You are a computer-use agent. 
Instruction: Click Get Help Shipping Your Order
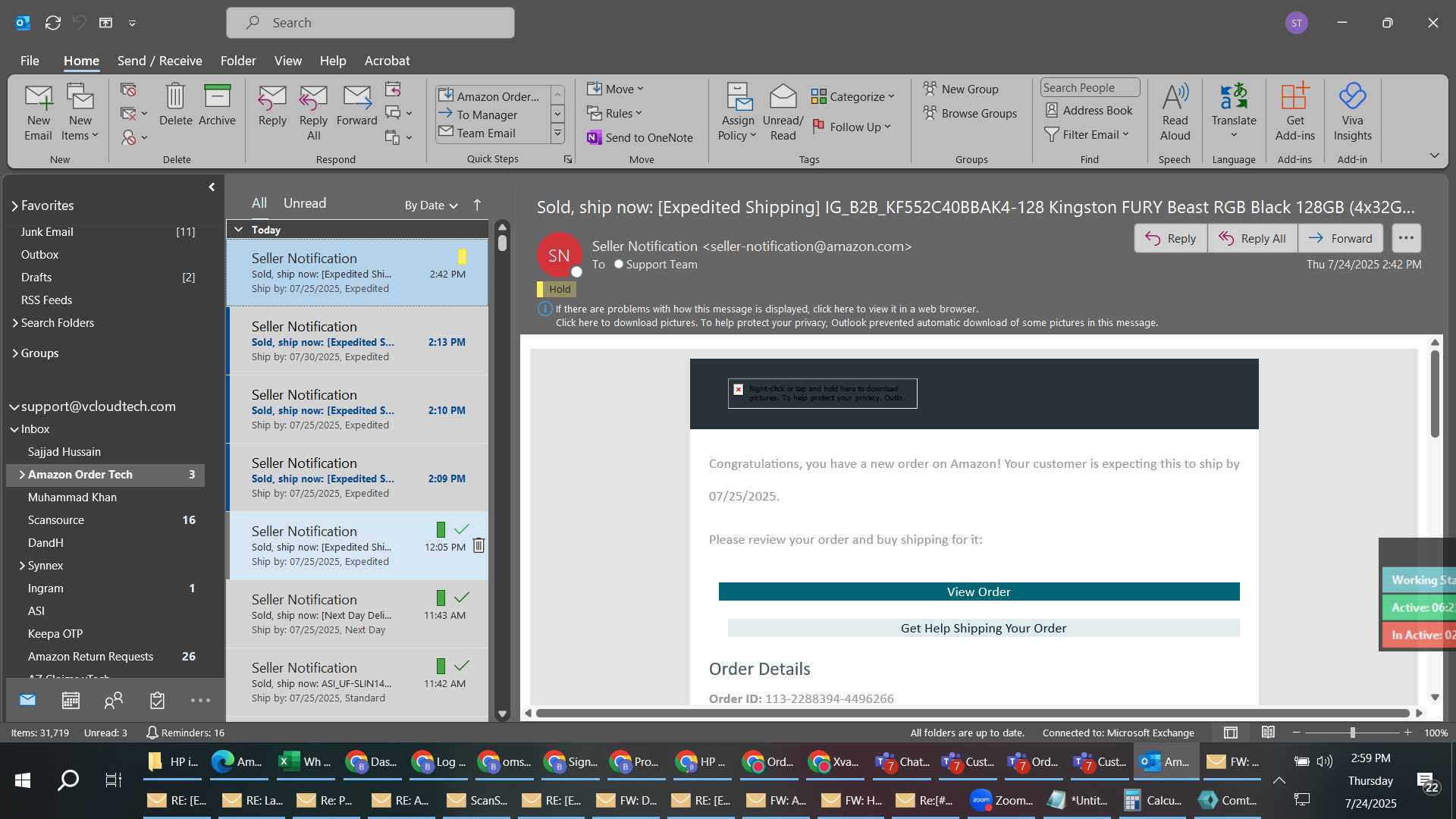pos(983,628)
